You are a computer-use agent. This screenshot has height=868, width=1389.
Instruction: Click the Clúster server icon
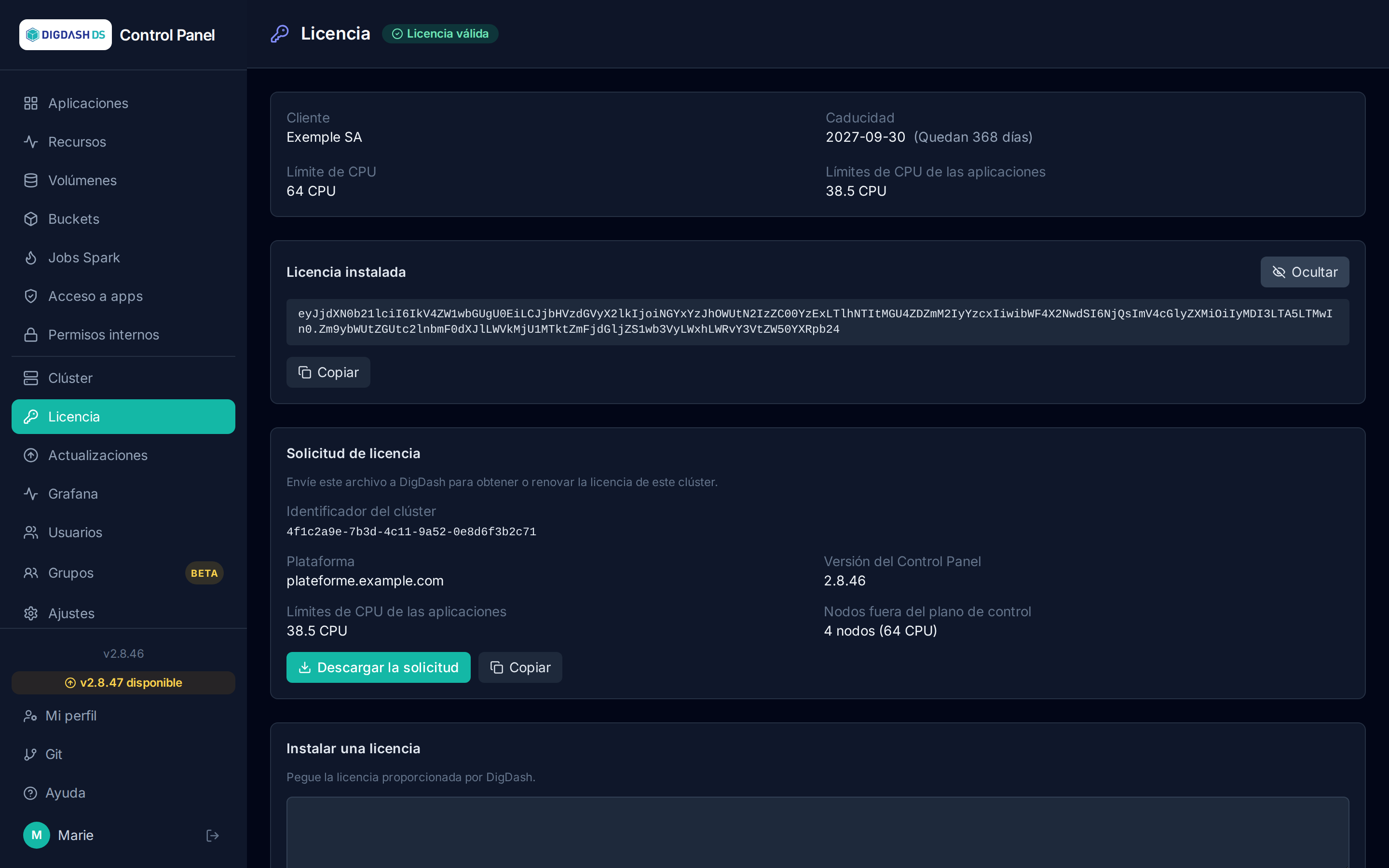point(31,379)
